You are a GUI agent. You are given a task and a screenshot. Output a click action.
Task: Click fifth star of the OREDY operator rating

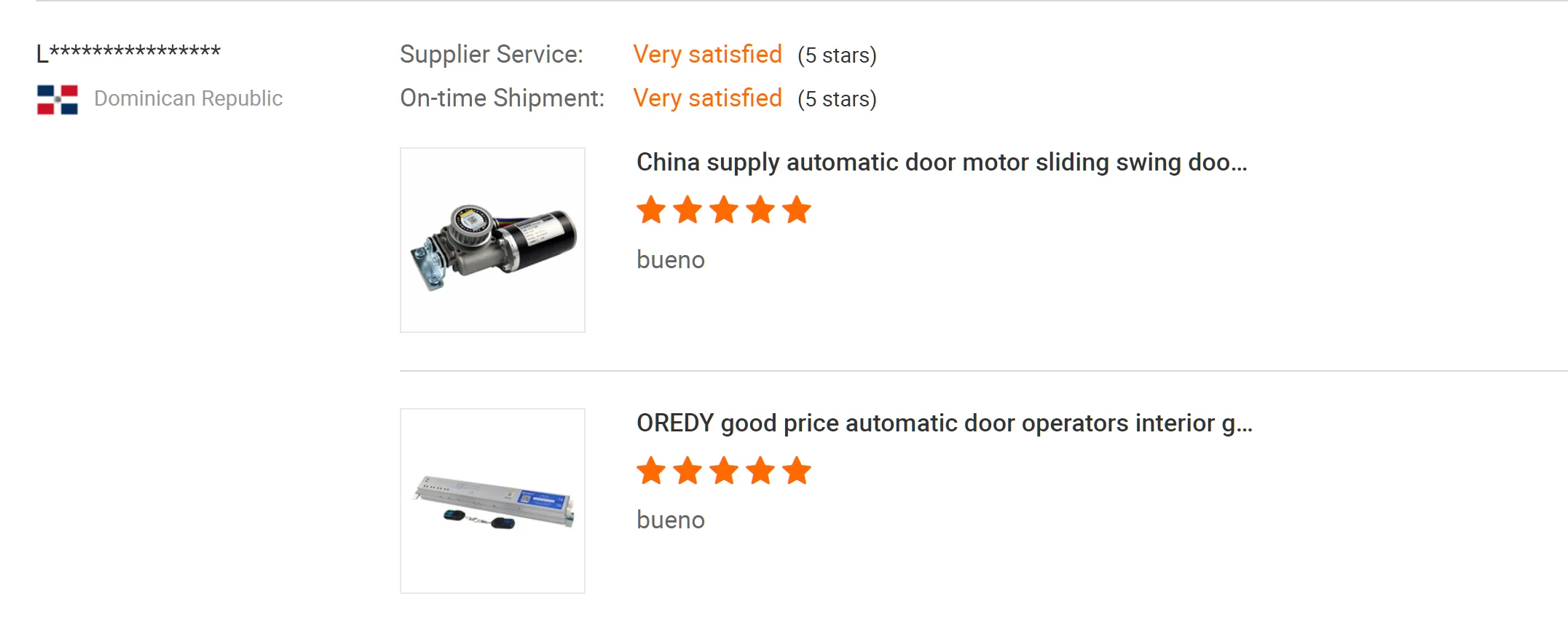(x=797, y=471)
